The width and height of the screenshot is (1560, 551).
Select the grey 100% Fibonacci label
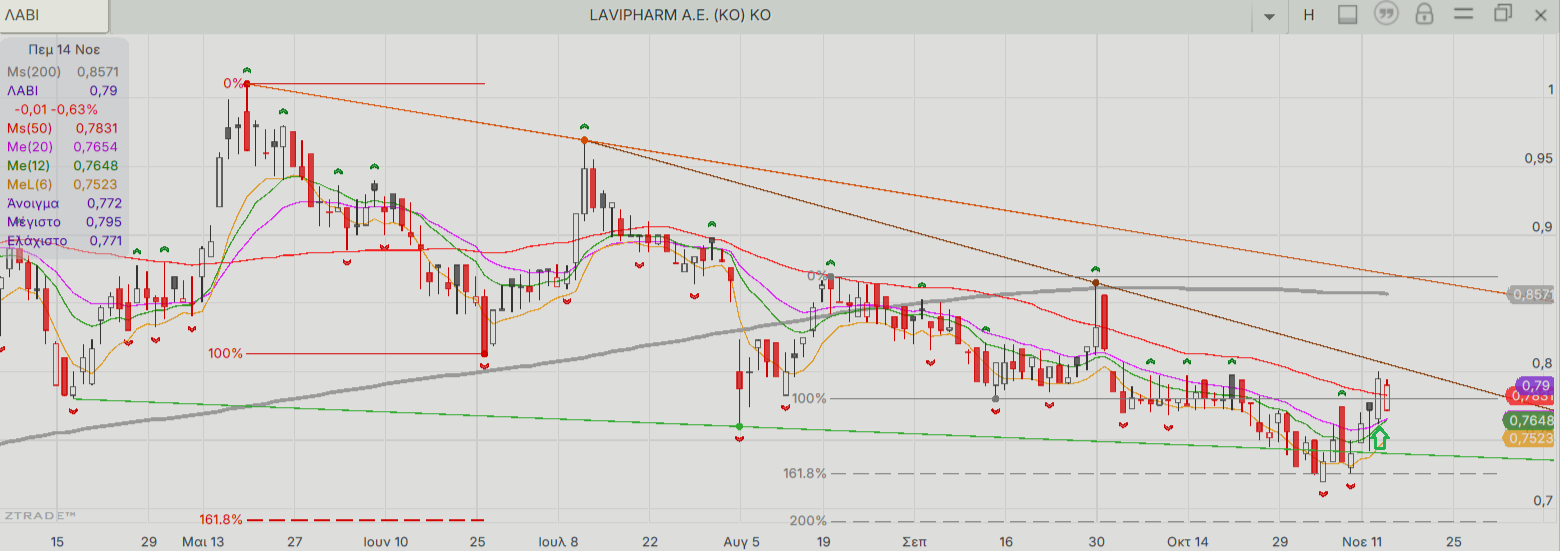[x=809, y=398]
